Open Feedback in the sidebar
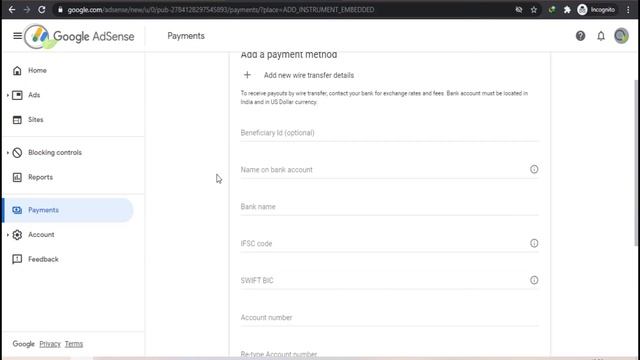640x360 pixels. point(43,259)
